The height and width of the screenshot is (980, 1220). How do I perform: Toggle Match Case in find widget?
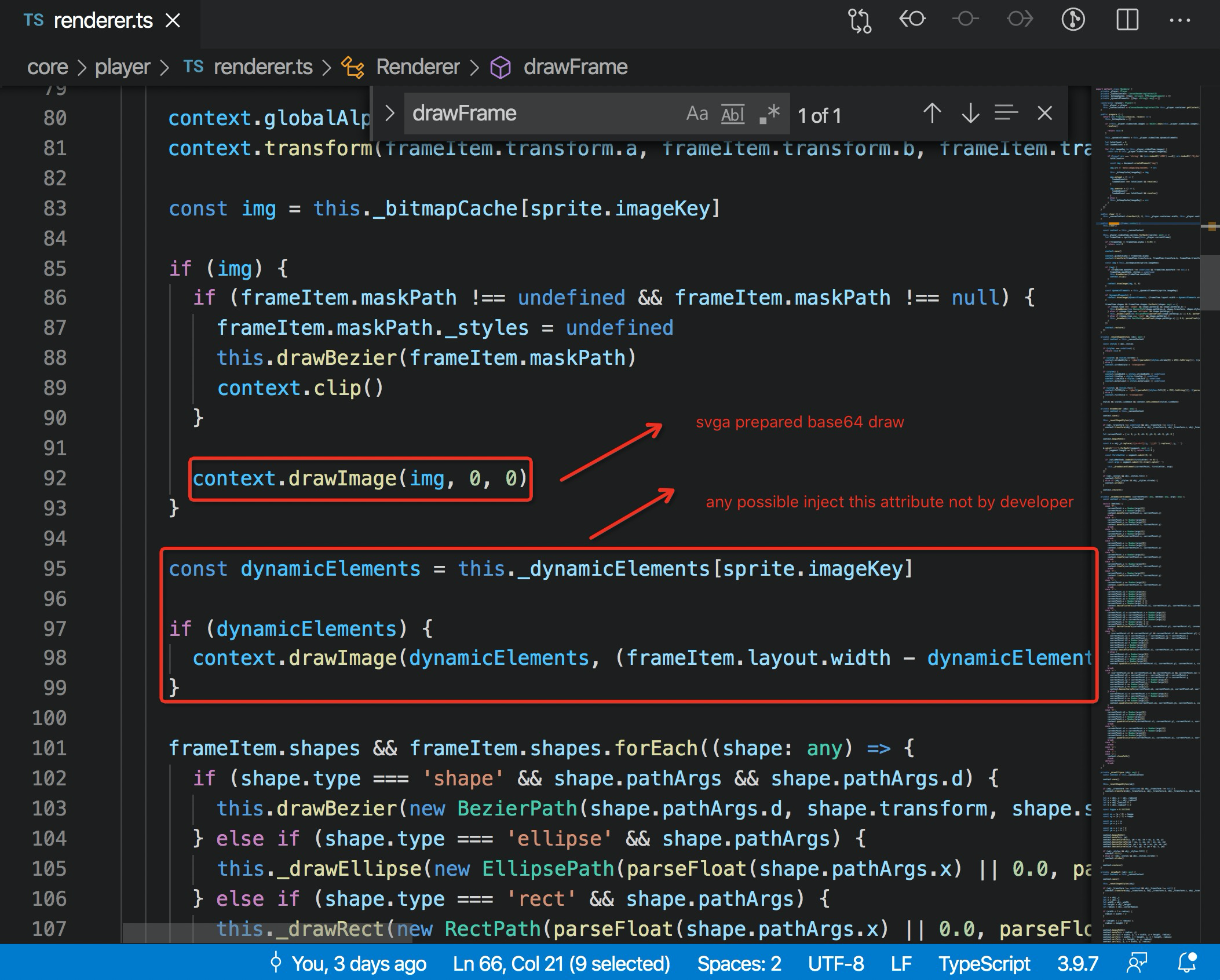point(697,114)
